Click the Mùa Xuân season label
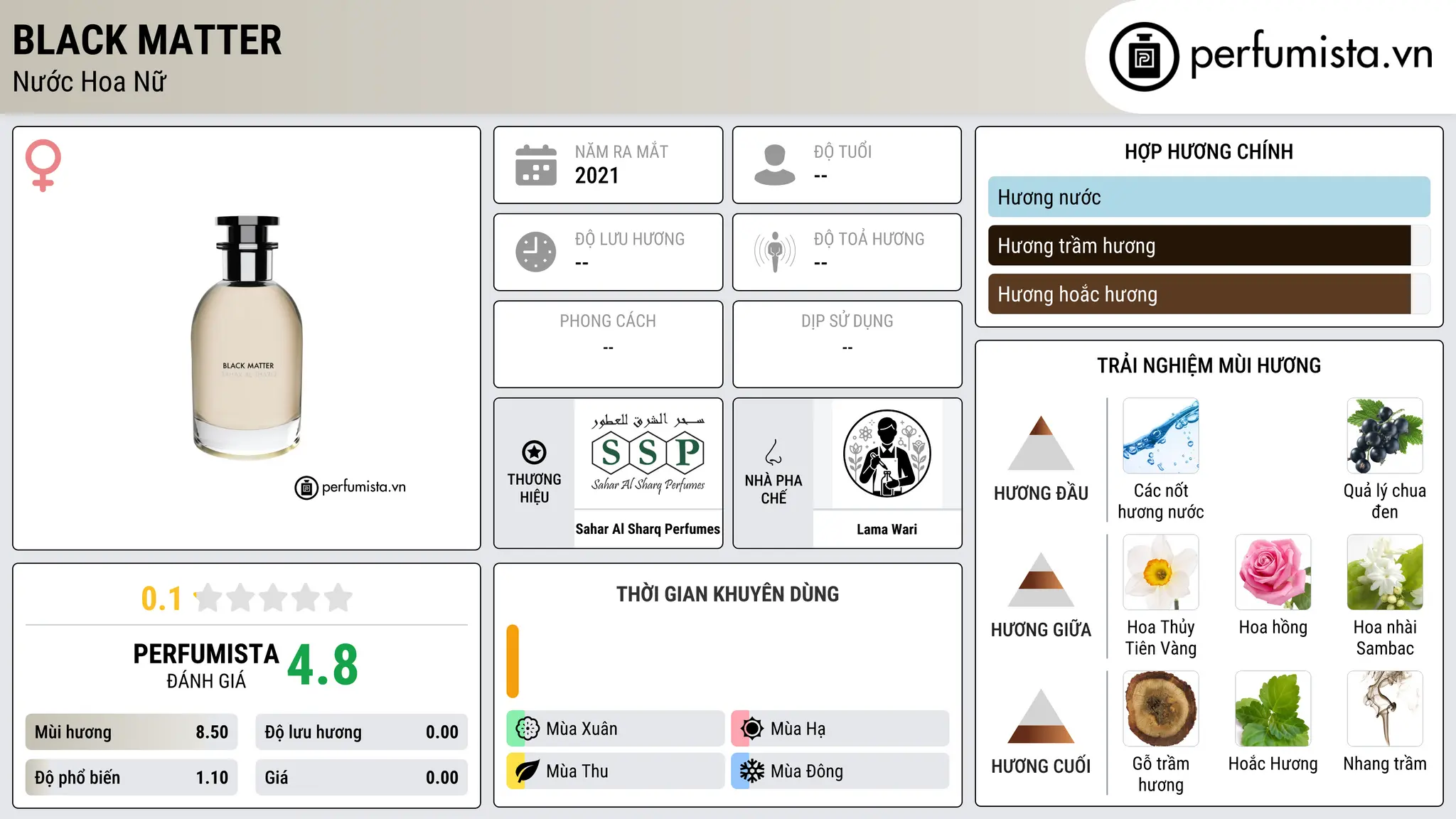 (x=582, y=729)
